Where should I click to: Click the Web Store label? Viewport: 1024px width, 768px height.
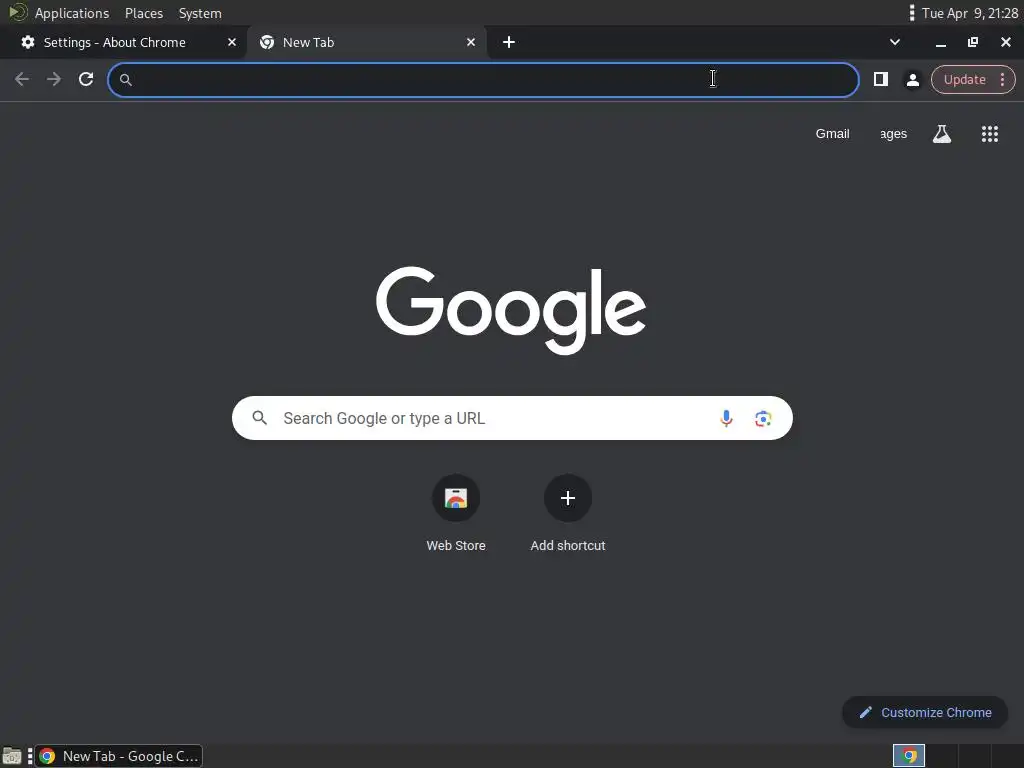(x=456, y=545)
